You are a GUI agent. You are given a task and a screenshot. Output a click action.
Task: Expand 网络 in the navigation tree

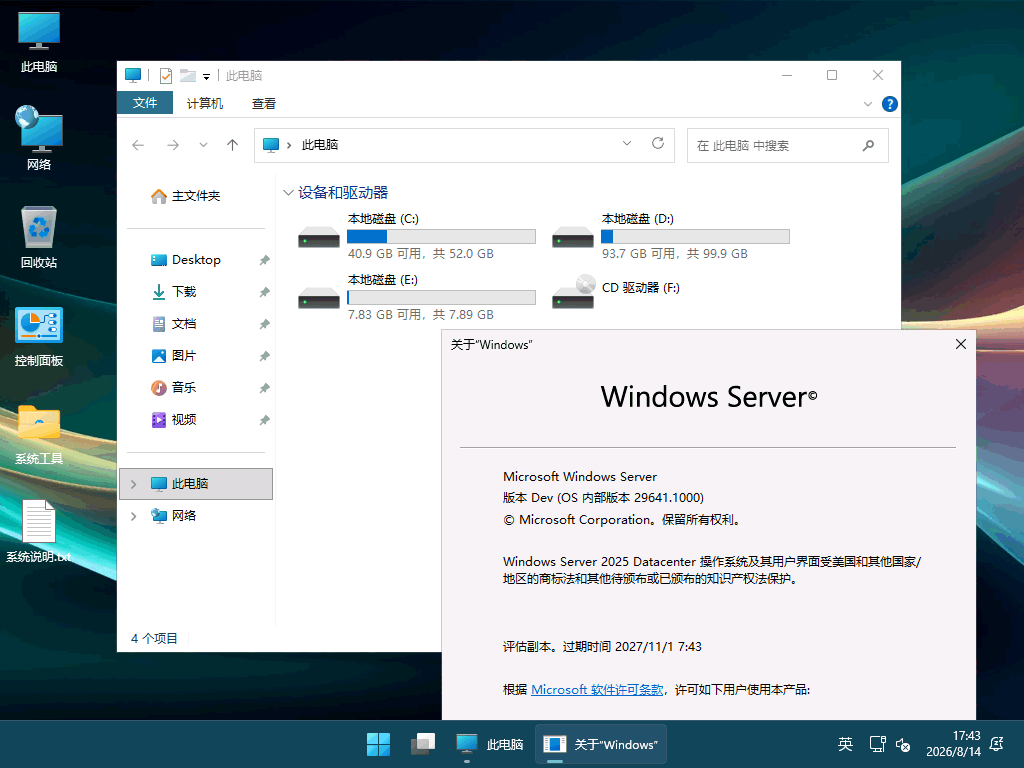(x=133, y=516)
